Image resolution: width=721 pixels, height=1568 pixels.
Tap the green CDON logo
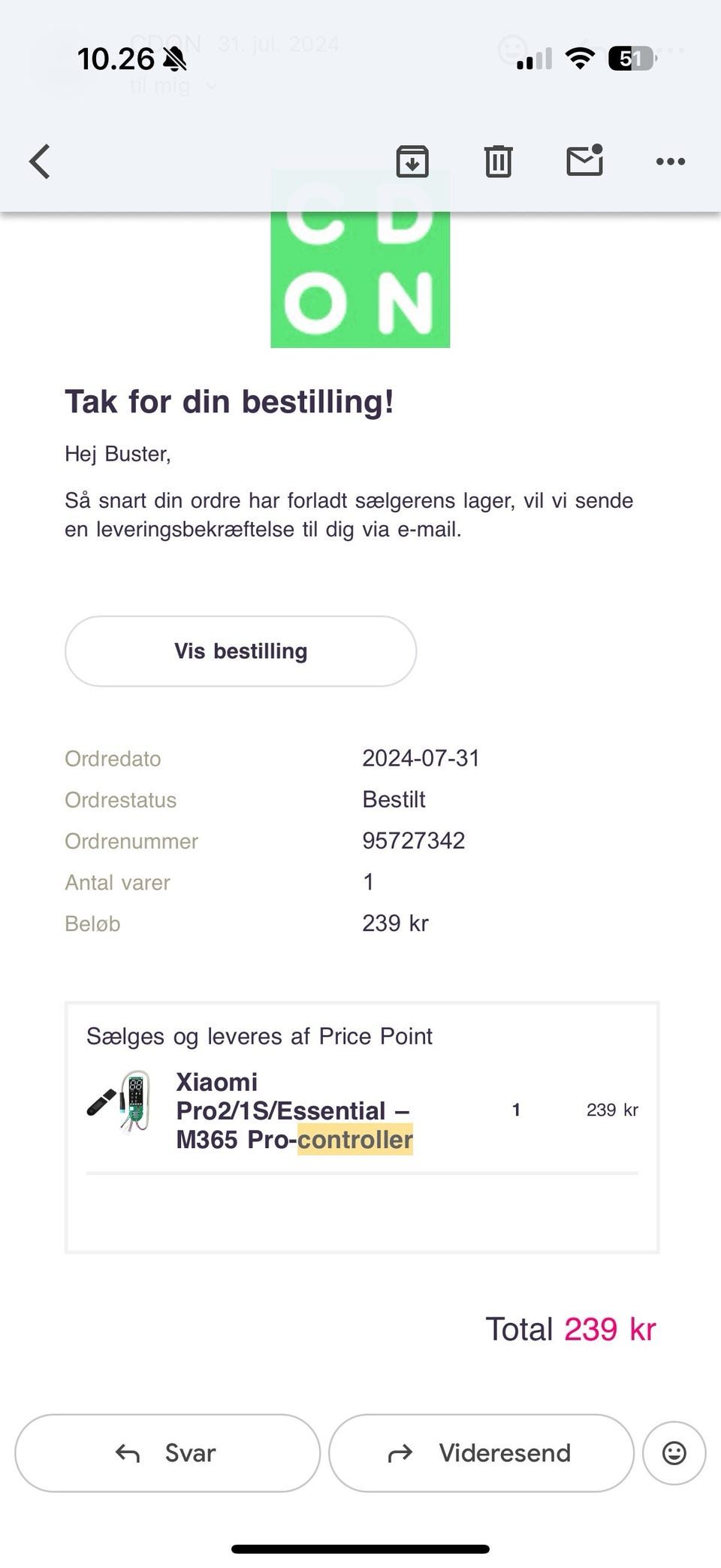(x=360, y=279)
